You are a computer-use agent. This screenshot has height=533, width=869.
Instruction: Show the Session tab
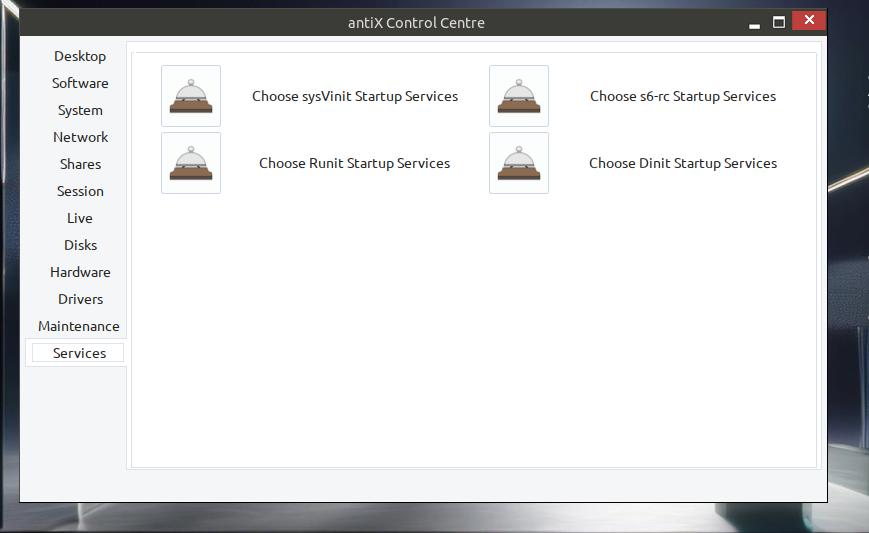80,191
